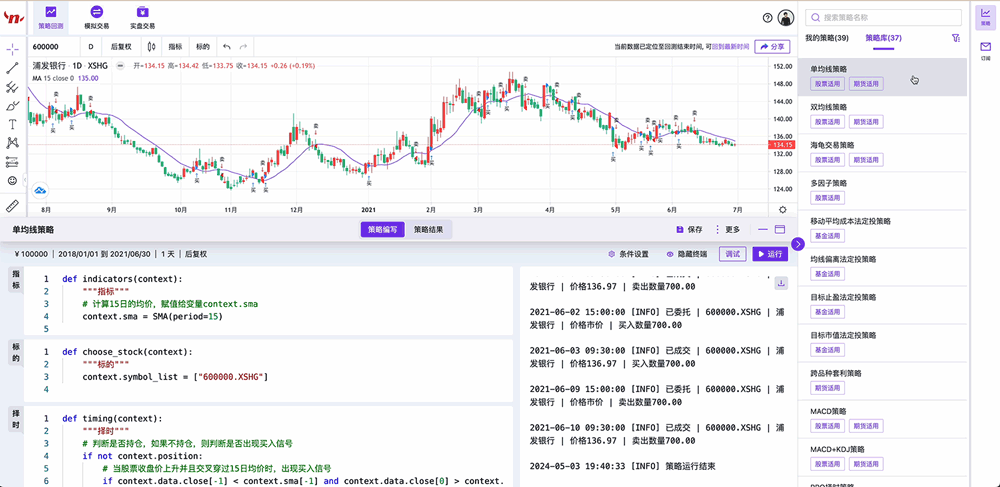Click the 分享 share button
The width and height of the screenshot is (1000, 487).
point(772,47)
